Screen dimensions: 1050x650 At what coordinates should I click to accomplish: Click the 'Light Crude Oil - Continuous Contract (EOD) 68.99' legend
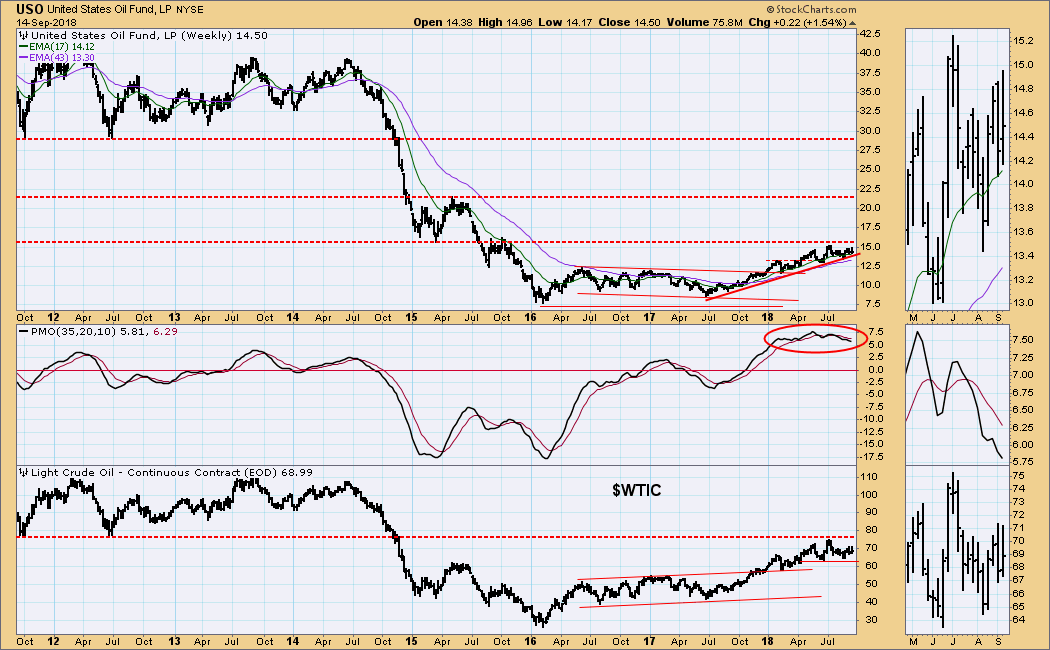(x=172, y=473)
